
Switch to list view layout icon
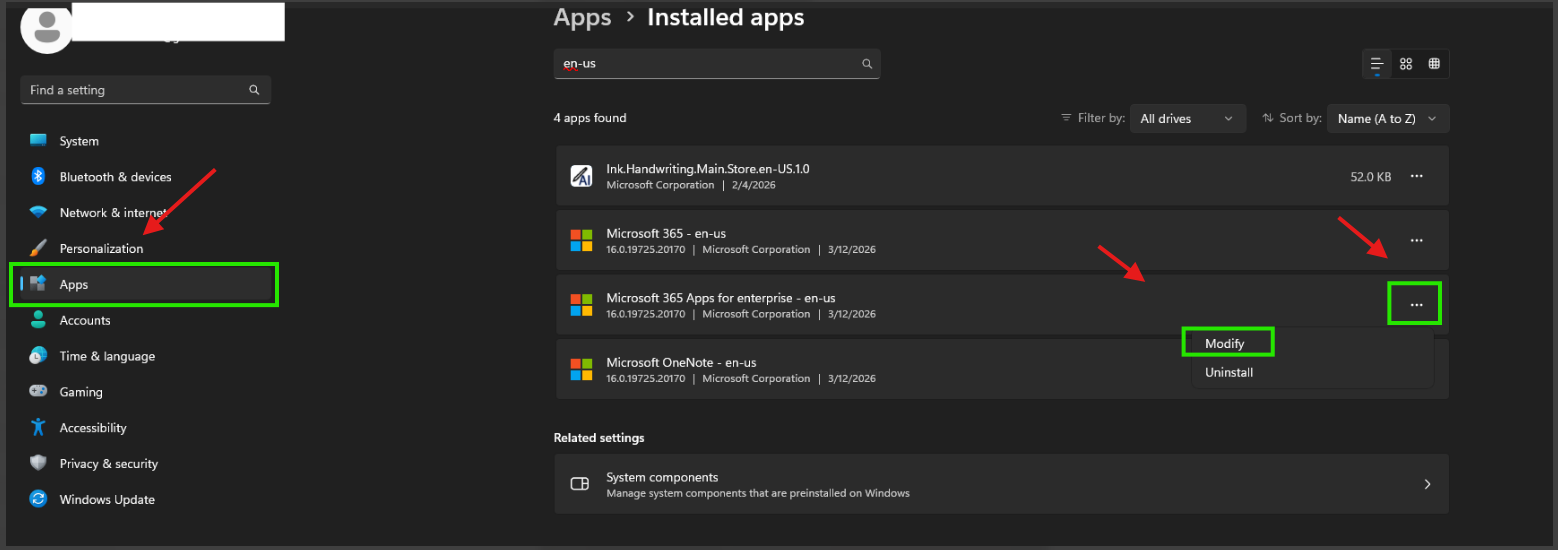[x=1377, y=64]
